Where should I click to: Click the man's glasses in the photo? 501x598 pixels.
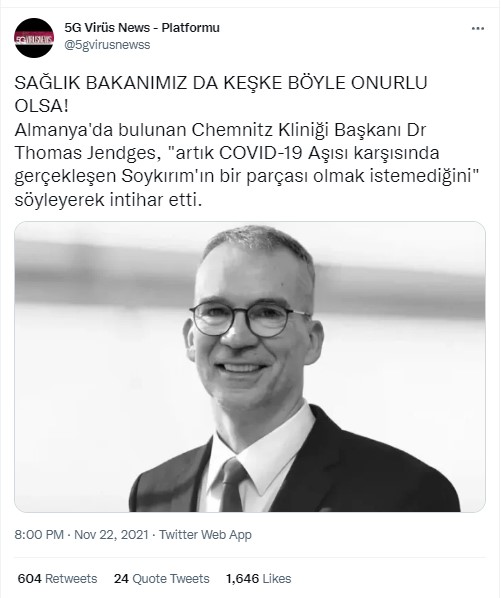coord(250,319)
